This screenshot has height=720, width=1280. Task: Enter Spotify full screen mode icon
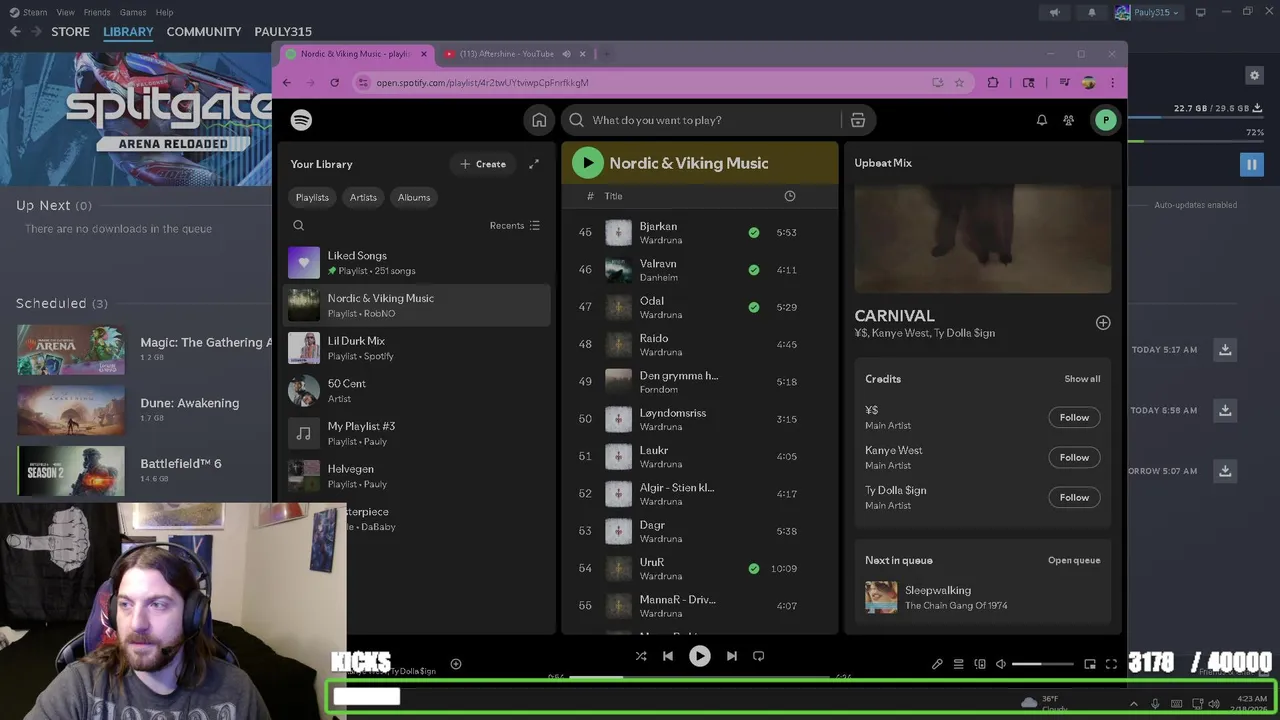1111,664
